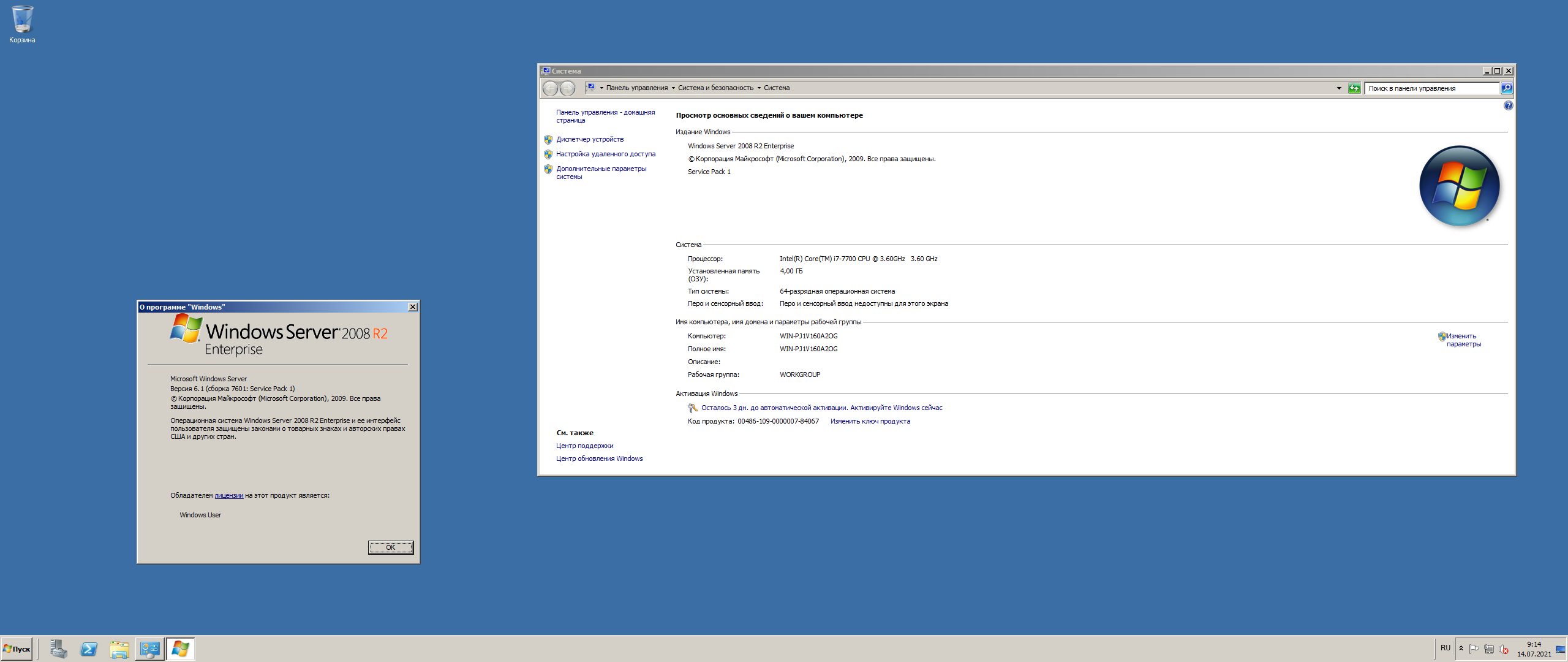
Task: Open the muted volume speaker tray icon
Action: click(1504, 649)
